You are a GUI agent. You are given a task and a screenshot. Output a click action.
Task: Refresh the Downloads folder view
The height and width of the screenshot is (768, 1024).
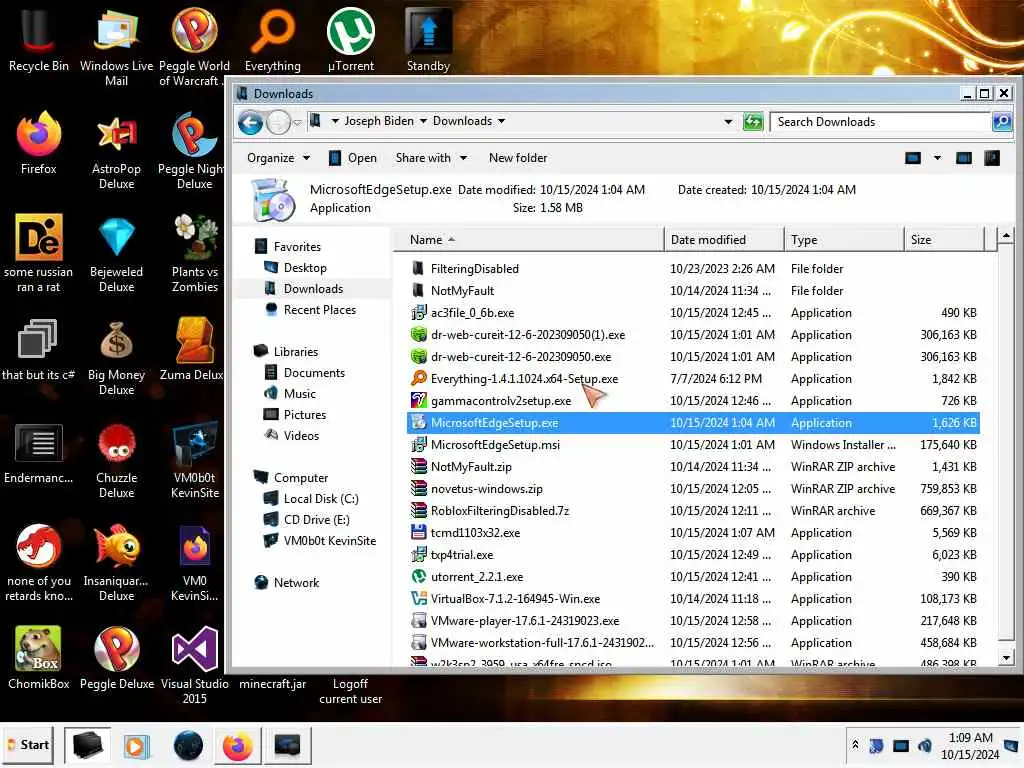[x=753, y=121]
